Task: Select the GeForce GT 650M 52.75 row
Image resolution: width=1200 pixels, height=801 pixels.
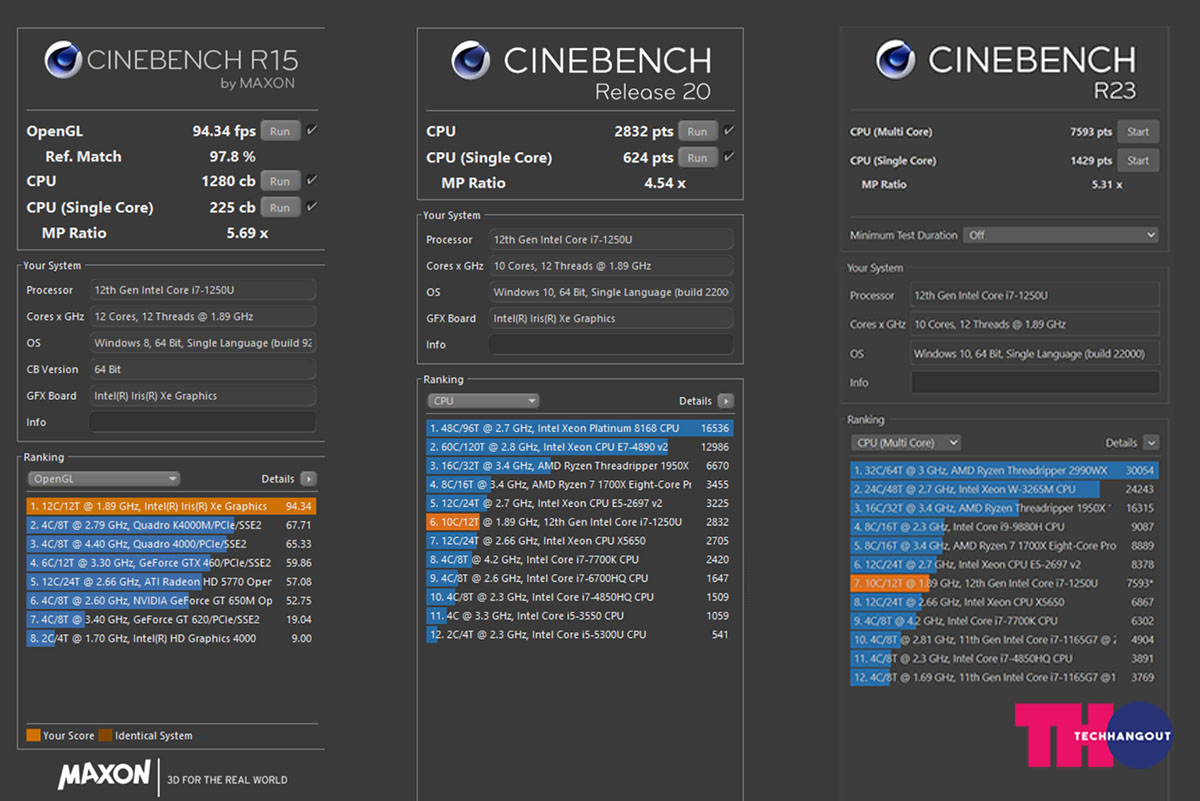Action: coord(171,601)
